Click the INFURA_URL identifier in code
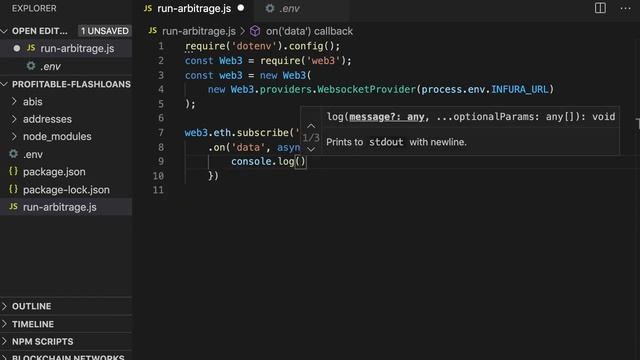 (520, 89)
